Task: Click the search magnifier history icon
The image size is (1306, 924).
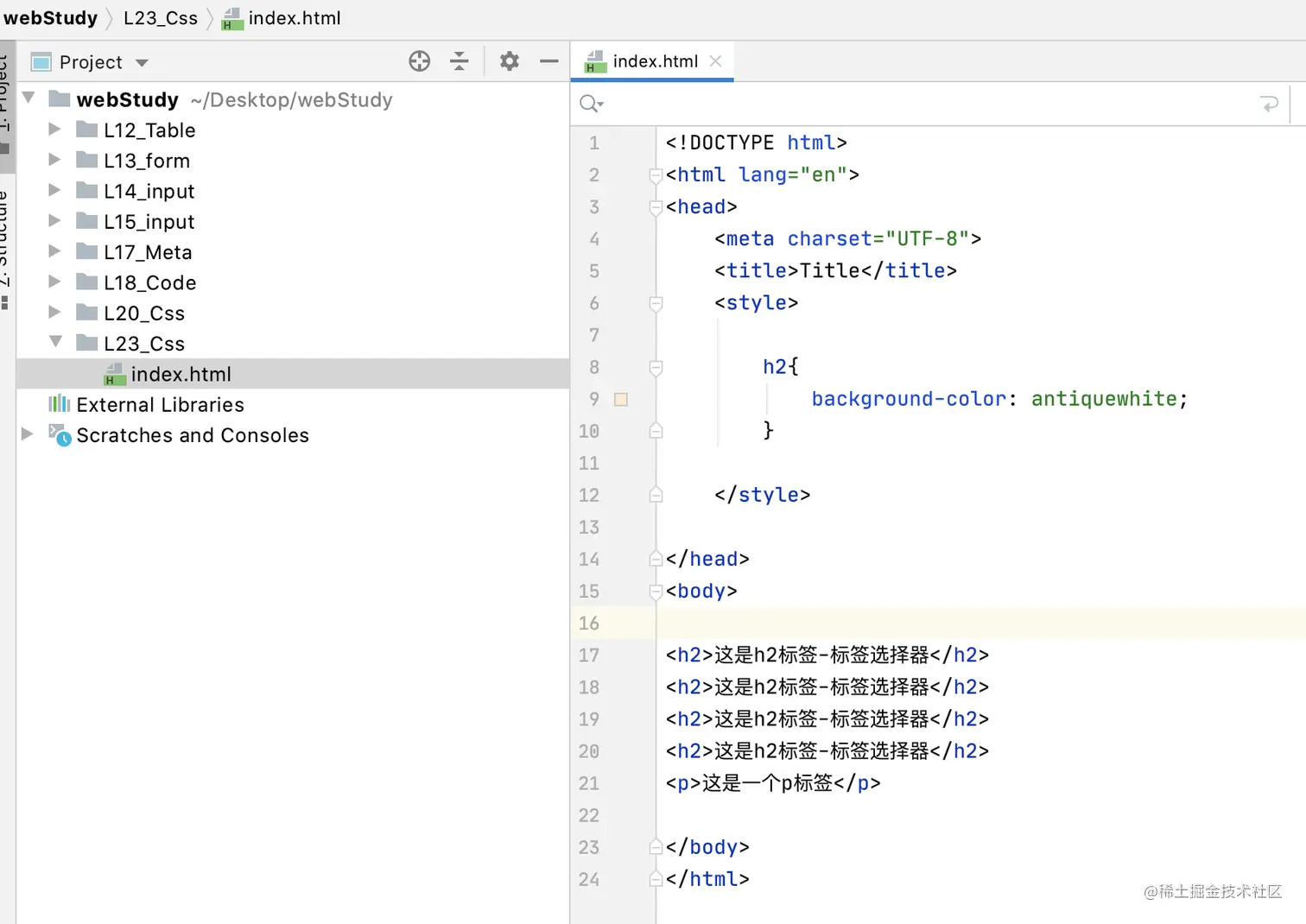Action: click(592, 104)
